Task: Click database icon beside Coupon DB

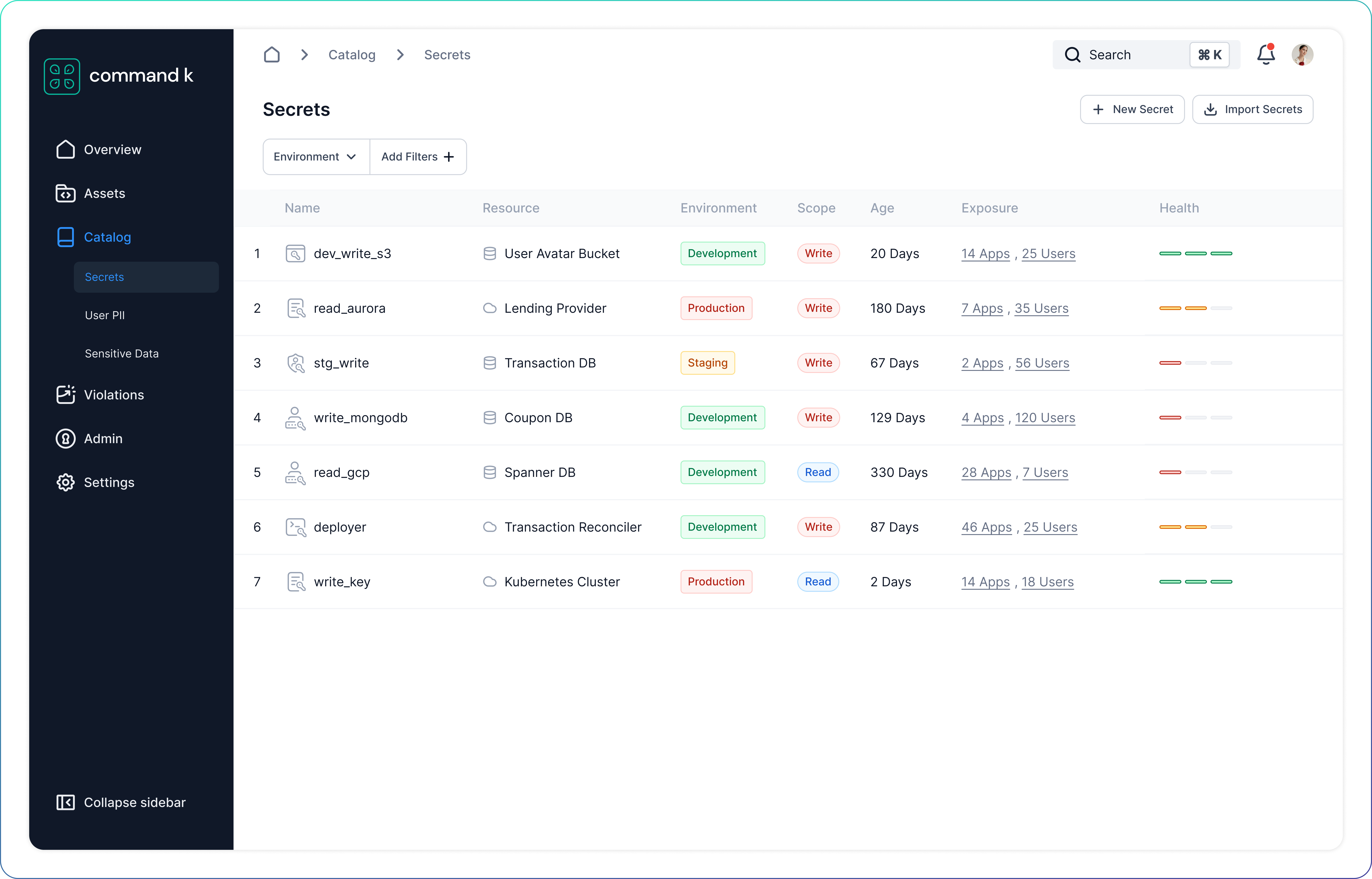Action: coord(489,418)
